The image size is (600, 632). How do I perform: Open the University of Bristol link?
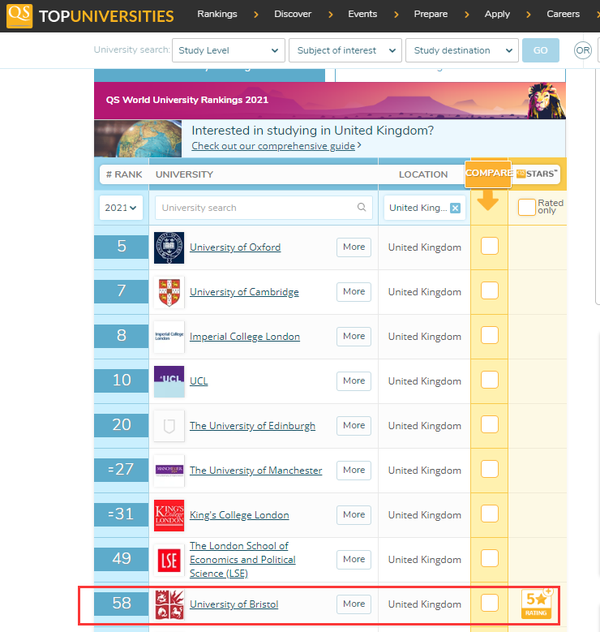[x=234, y=604]
